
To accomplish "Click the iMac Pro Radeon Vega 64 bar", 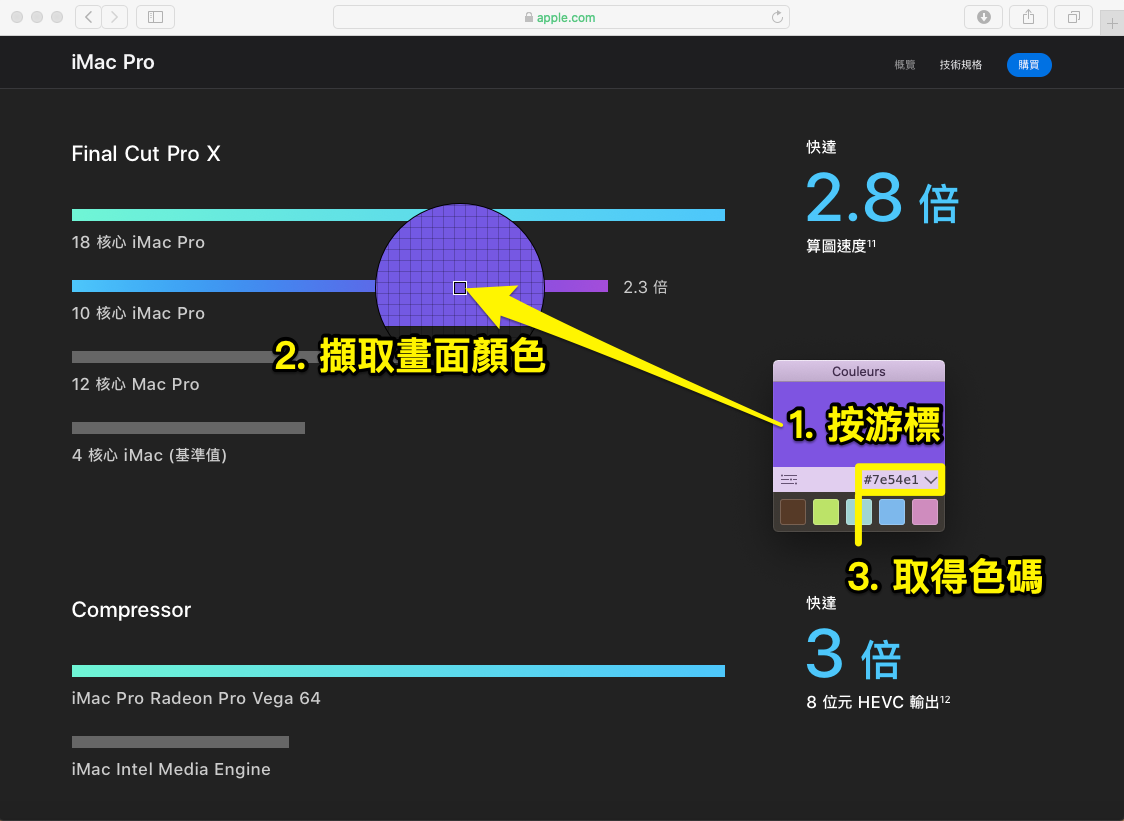I will coord(399,671).
